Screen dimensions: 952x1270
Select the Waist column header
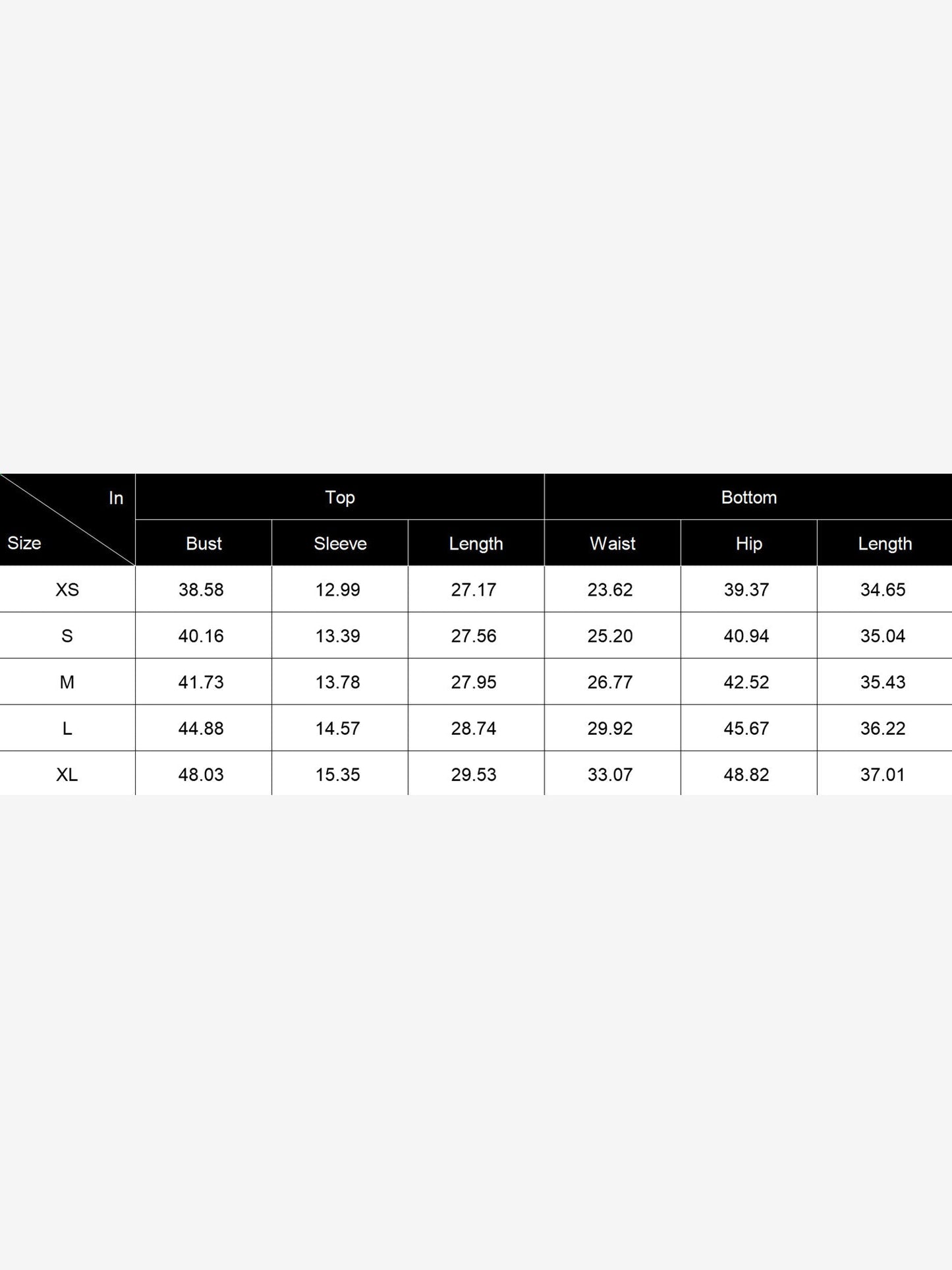pyautogui.click(x=613, y=543)
